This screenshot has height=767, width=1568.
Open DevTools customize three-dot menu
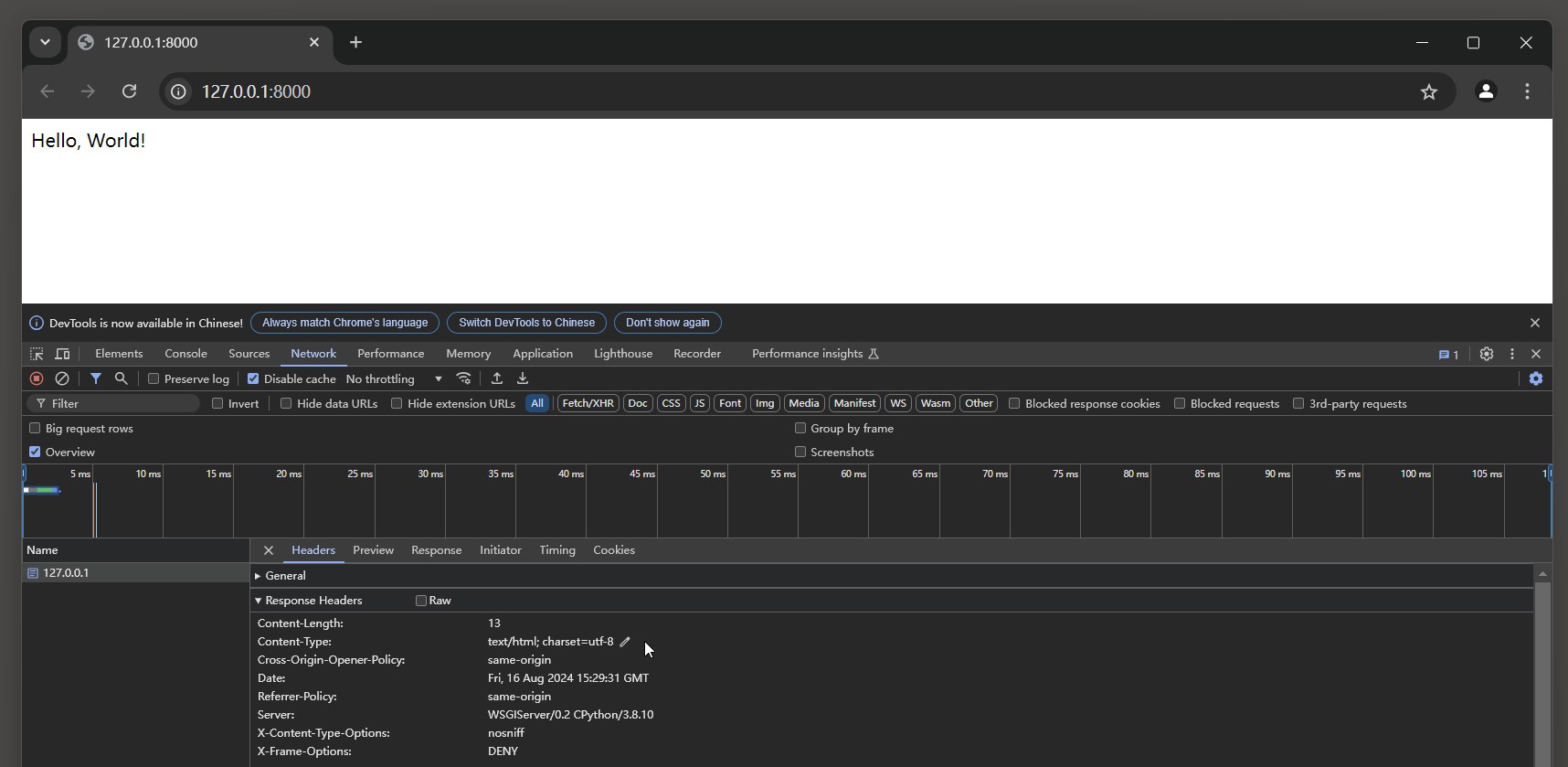(x=1512, y=354)
